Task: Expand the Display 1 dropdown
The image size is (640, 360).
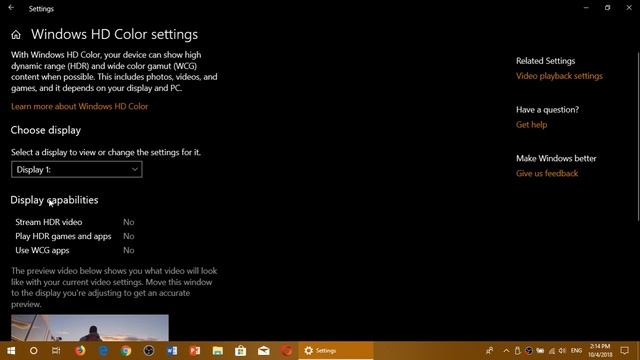Action: [x=77, y=169]
